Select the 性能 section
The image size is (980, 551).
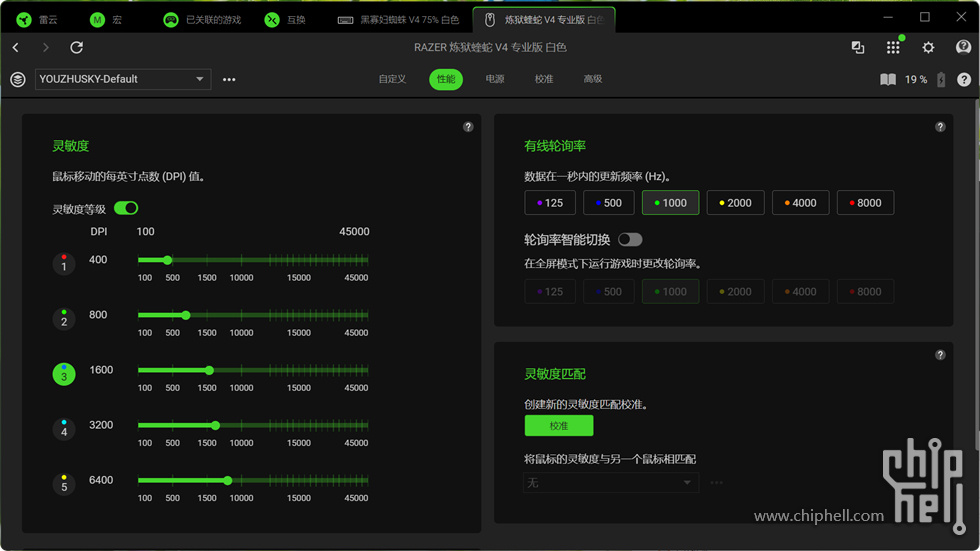pos(446,79)
